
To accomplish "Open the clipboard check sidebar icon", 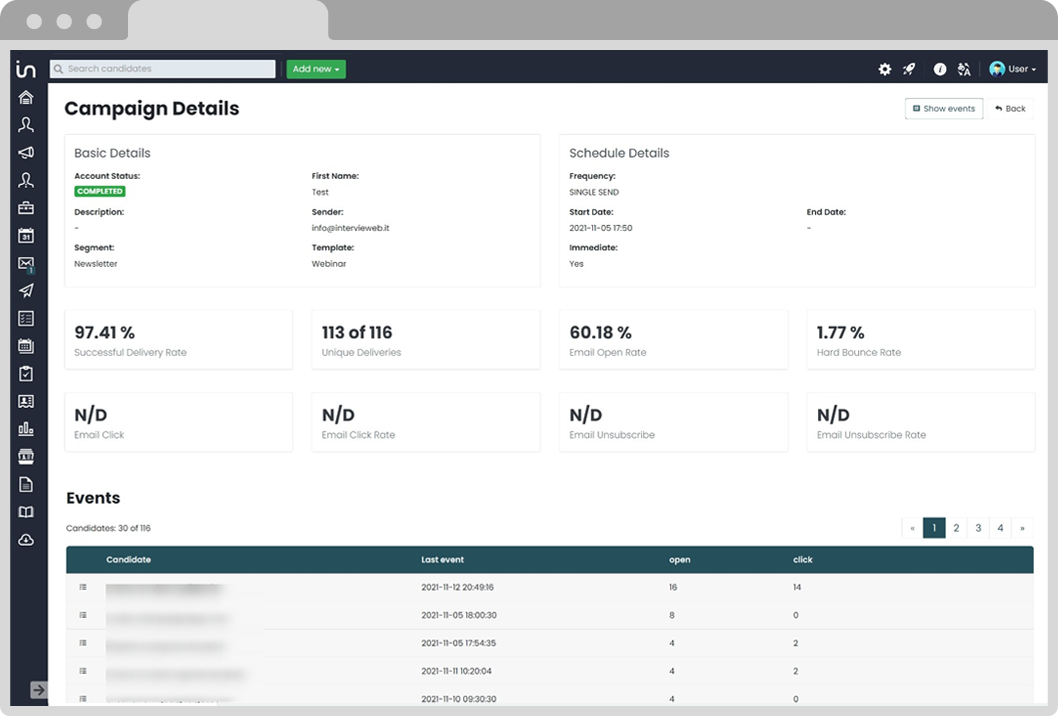I will pos(26,374).
